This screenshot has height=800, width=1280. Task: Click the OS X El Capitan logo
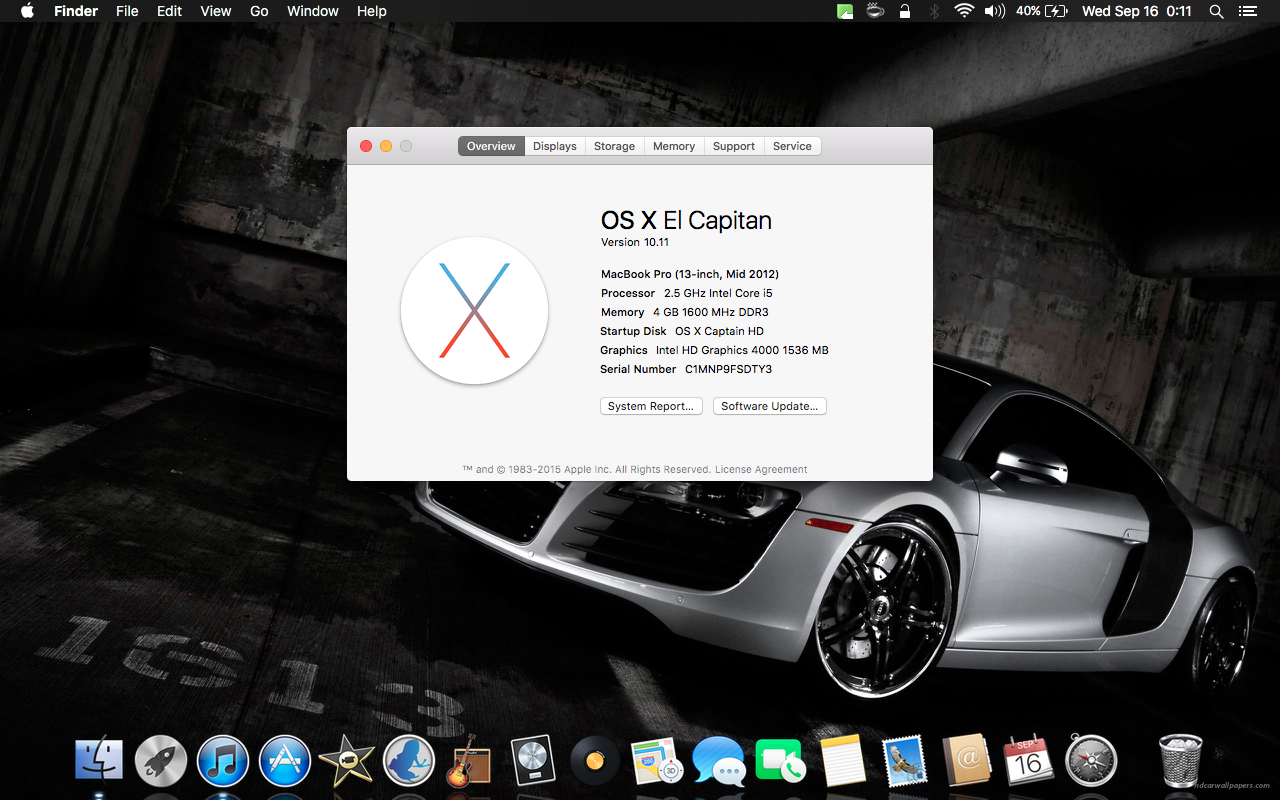[x=475, y=310]
